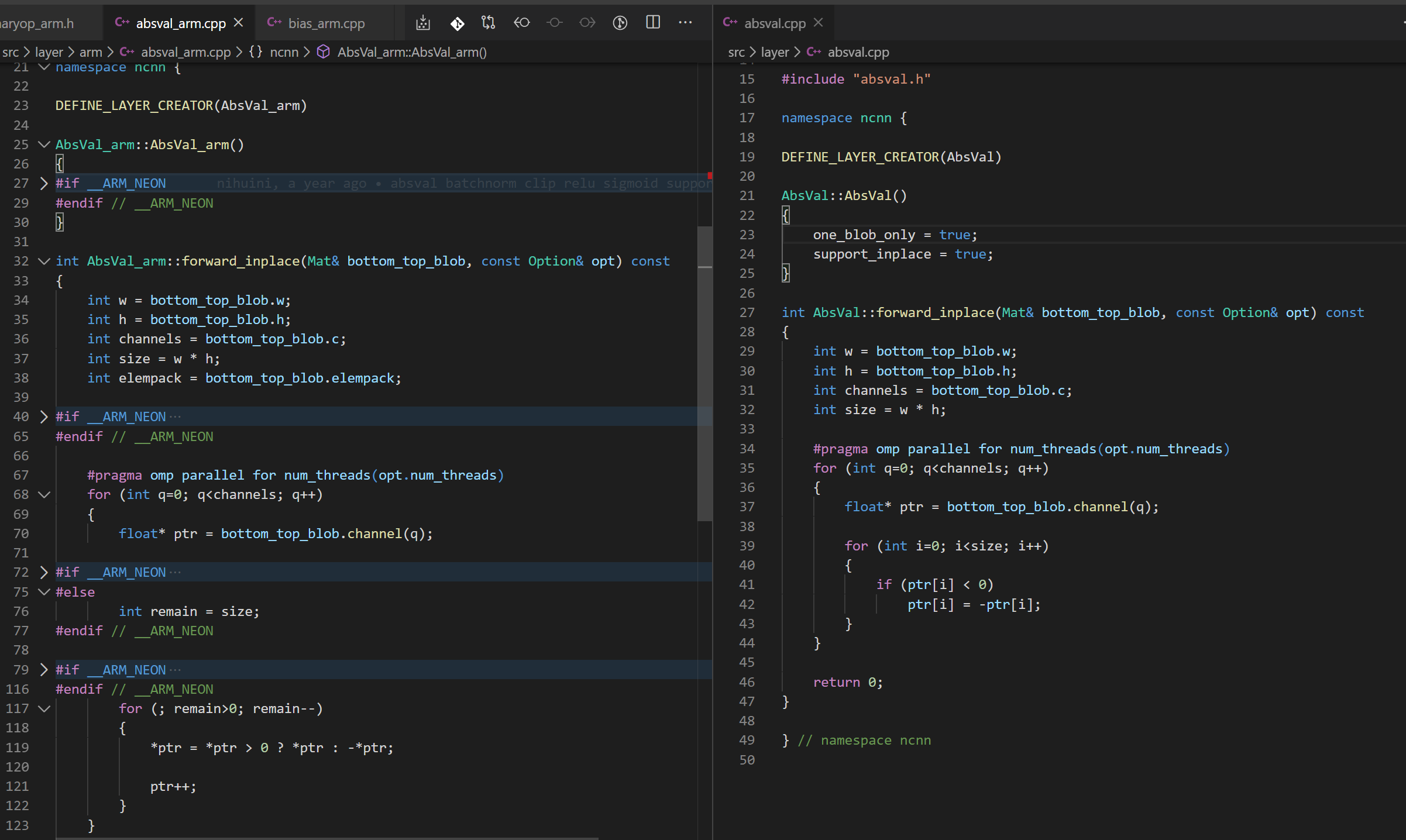Click the GitLens blame annotation 'nihuini, a year ago'

(464, 183)
